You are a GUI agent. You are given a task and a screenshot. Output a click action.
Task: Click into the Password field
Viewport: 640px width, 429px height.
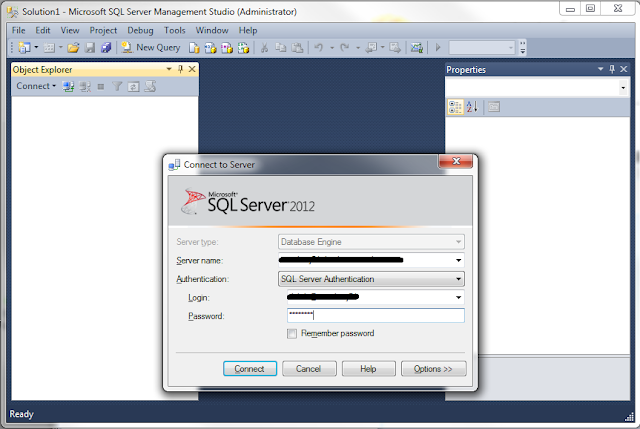click(x=376, y=316)
